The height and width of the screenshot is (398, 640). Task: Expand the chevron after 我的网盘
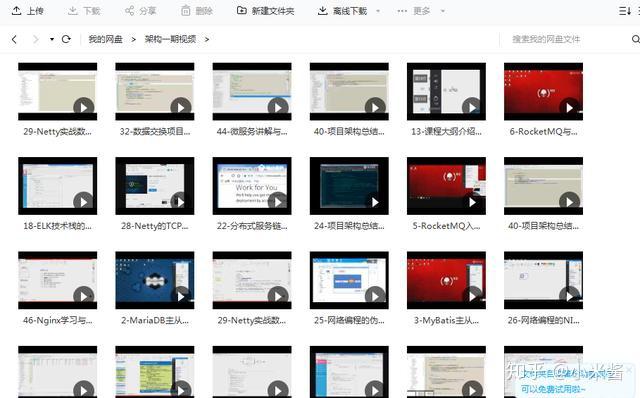coord(133,39)
